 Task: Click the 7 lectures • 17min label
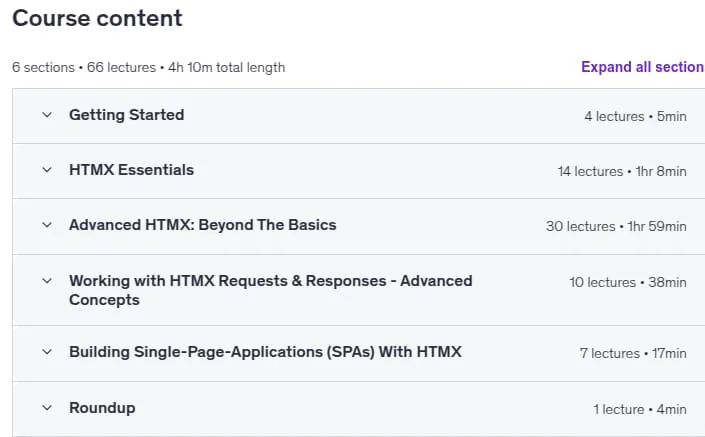[633, 353]
